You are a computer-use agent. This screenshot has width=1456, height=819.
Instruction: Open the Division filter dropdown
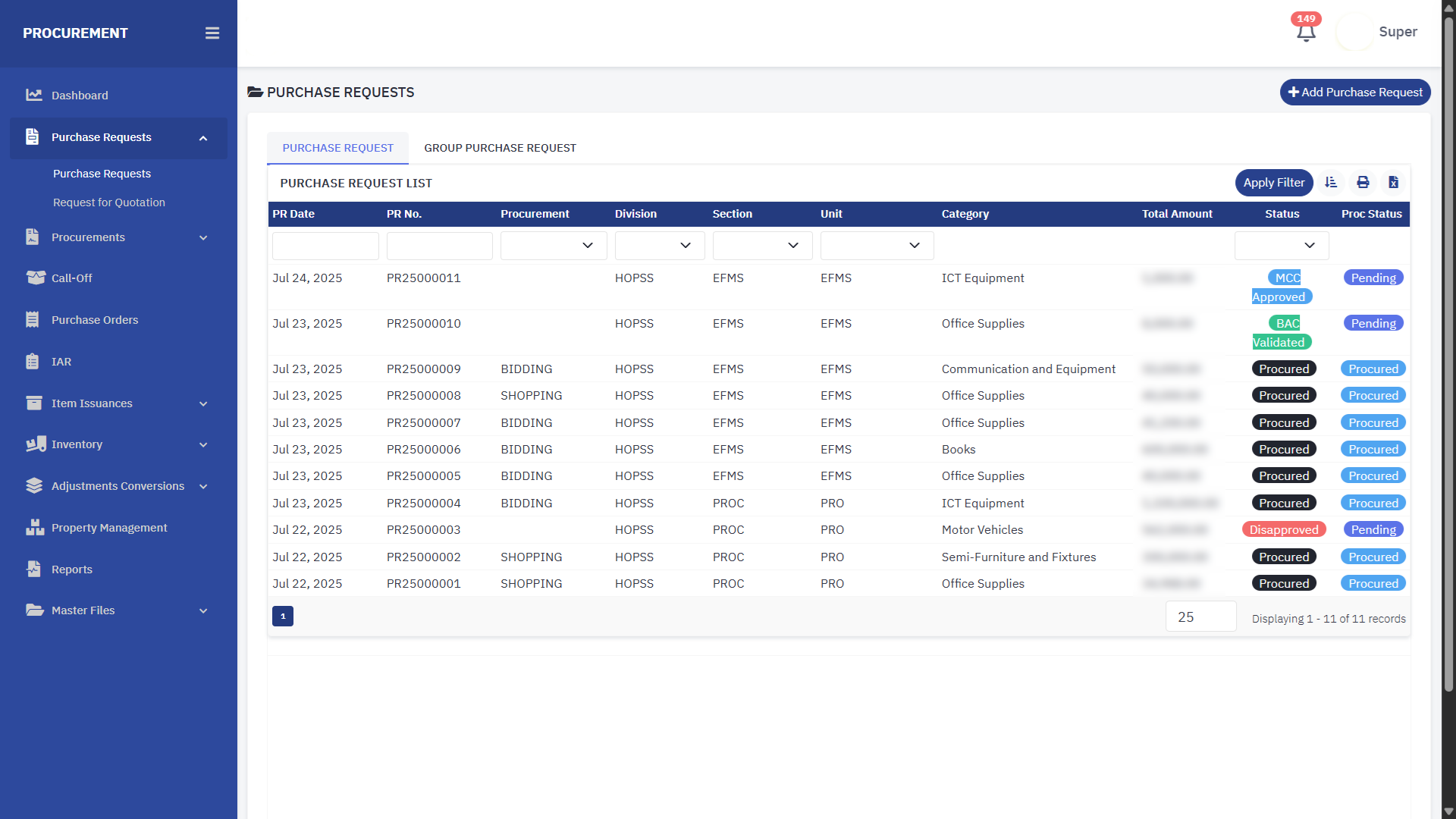tap(660, 246)
